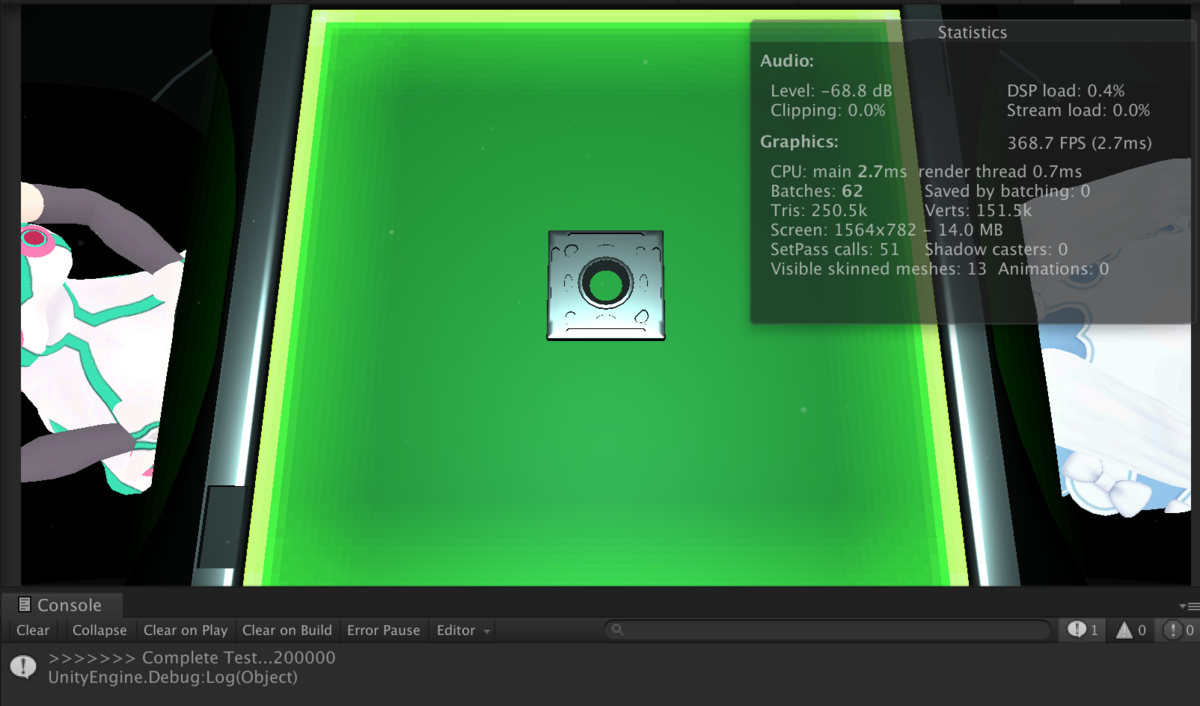This screenshot has width=1200, height=706.
Task: Toggle Clear on Play option
Action: pyautogui.click(x=185, y=630)
